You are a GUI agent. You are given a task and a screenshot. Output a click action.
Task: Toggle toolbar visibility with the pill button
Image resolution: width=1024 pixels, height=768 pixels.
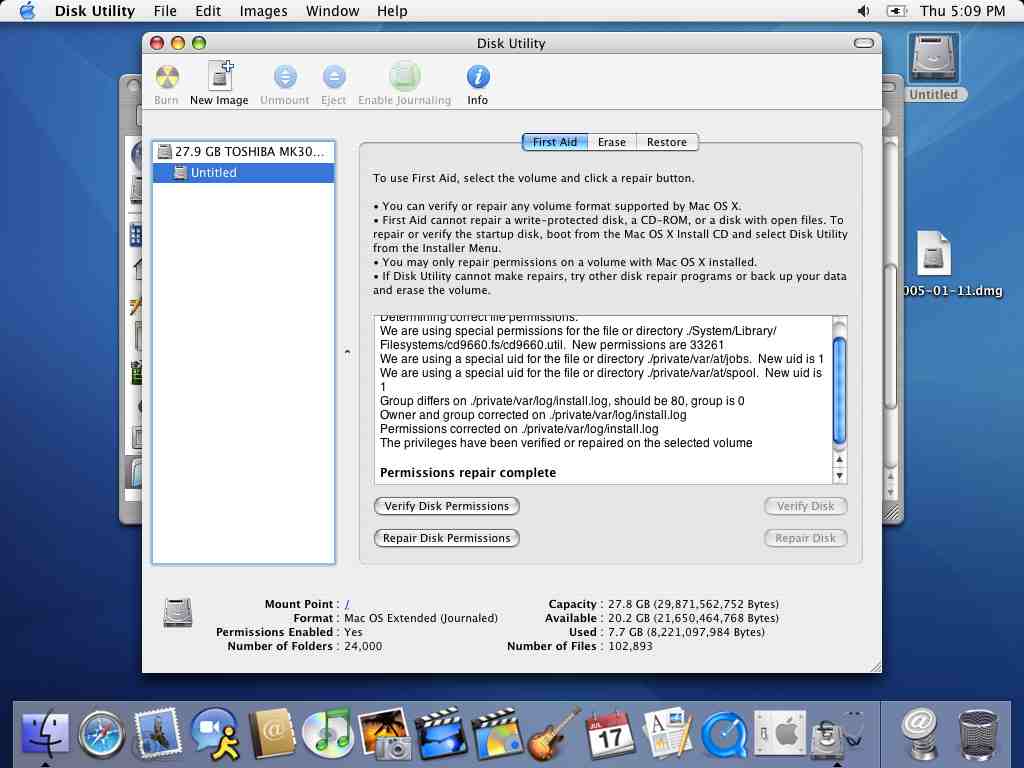point(863,43)
